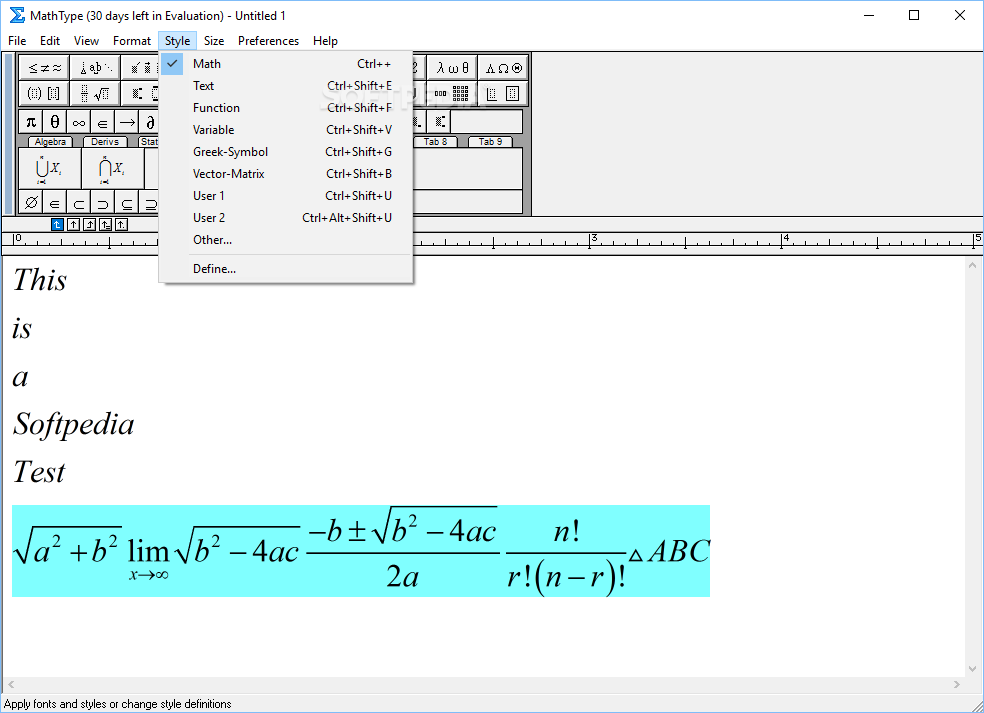Open the spaces and ellipses palette
The height and width of the screenshot is (713, 984).
click(95, 68)
